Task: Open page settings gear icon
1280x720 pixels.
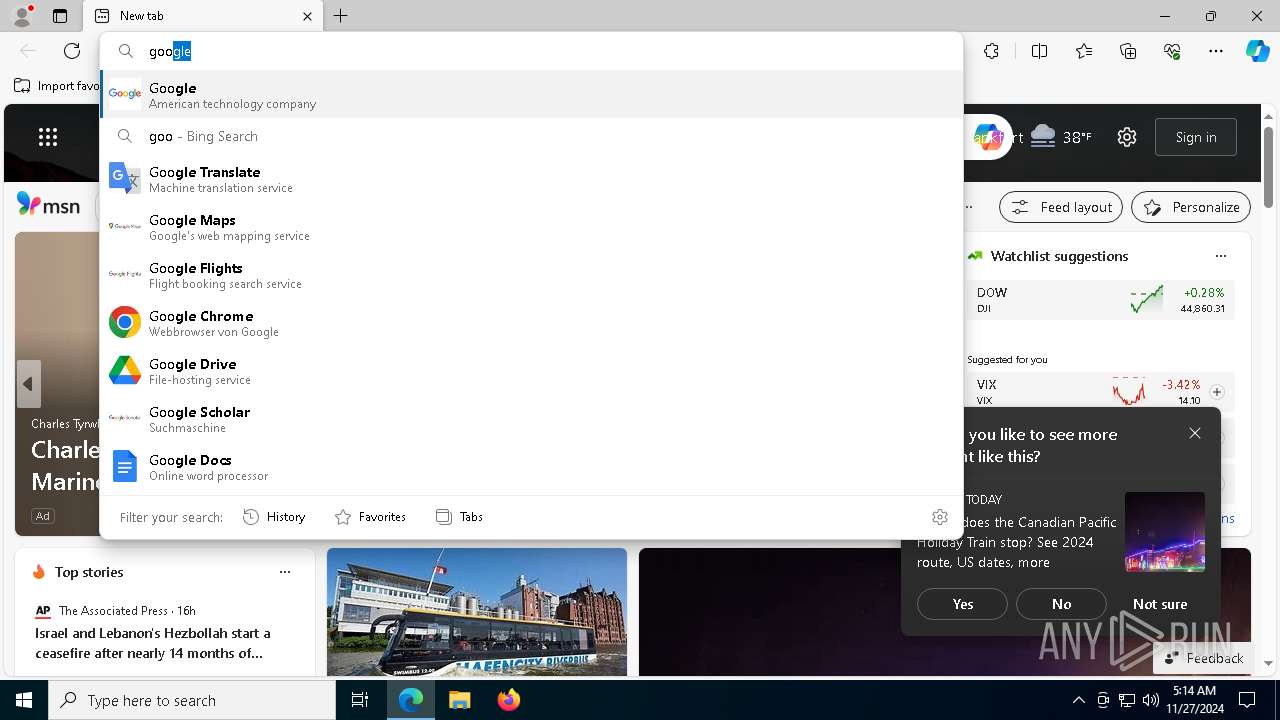Action: click(1127, 137)
